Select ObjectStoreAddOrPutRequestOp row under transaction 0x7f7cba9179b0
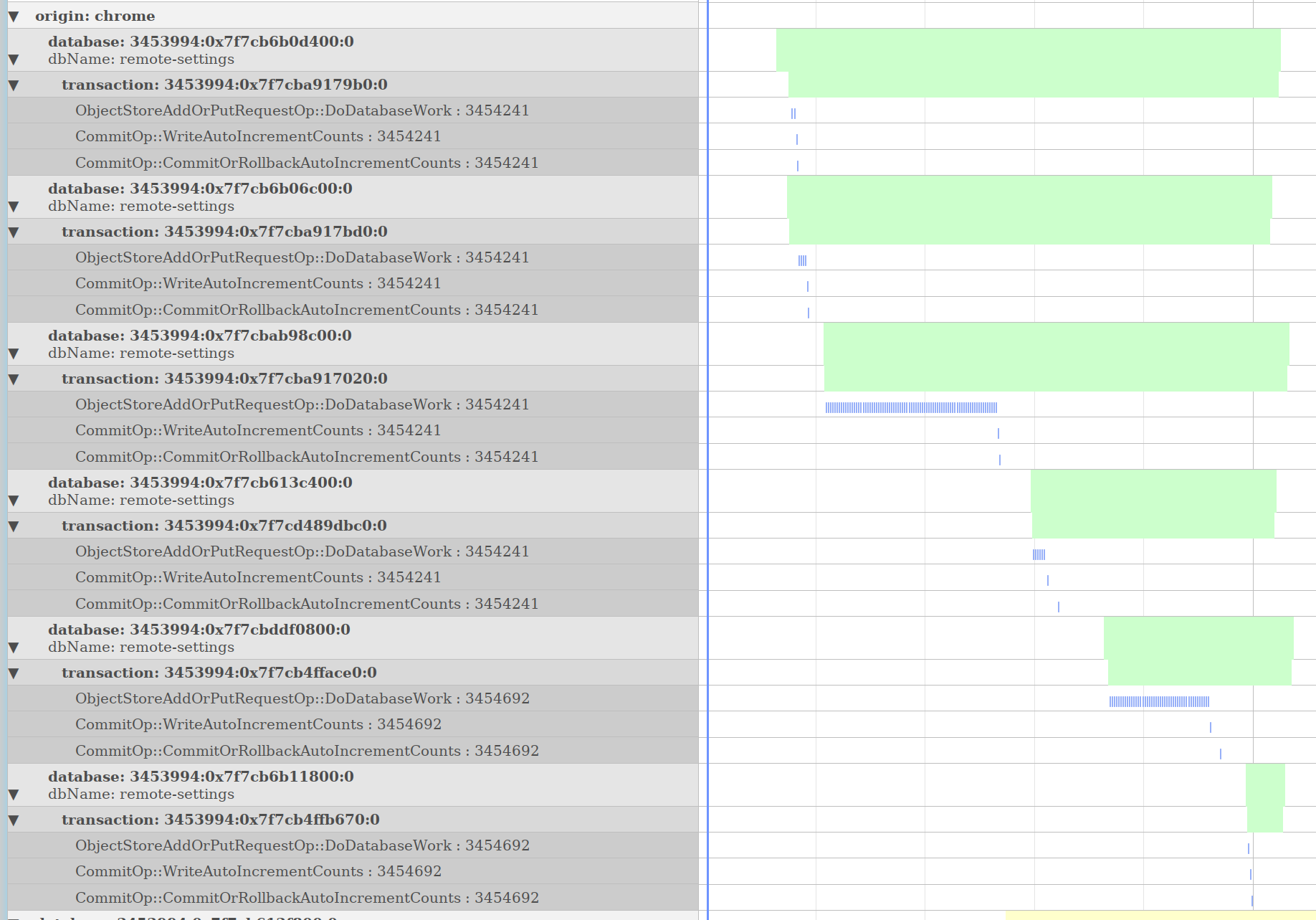The width and height of the screenshot is (1316, 920). [353, 110]
